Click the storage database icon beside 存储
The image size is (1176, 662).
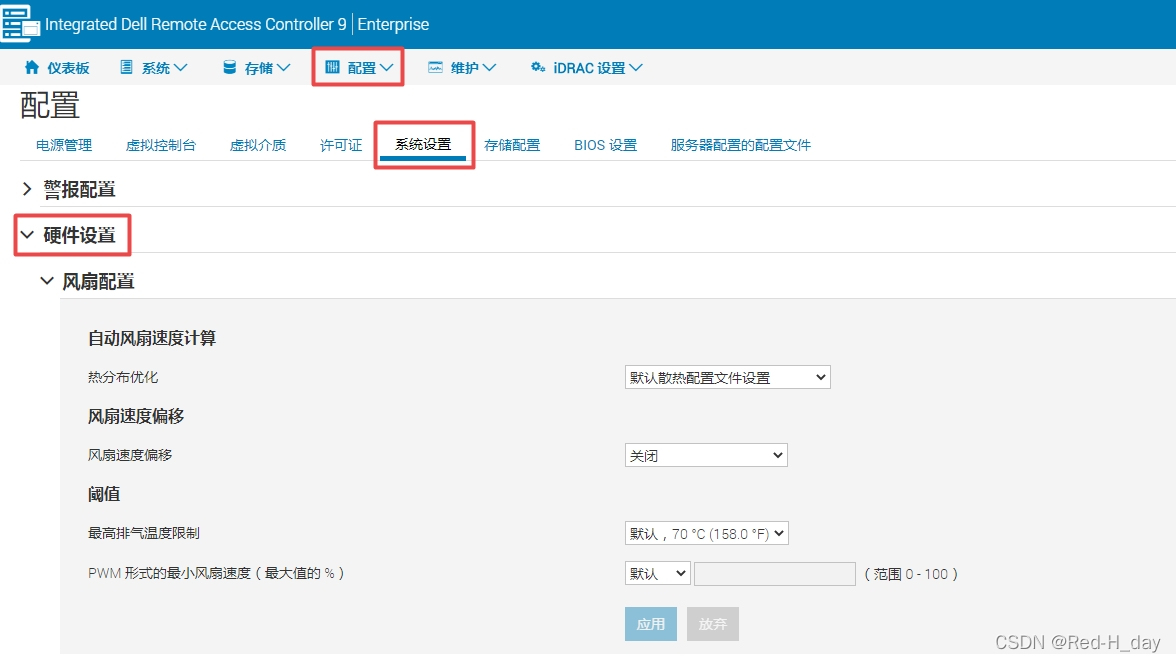(x=230, y=67)
